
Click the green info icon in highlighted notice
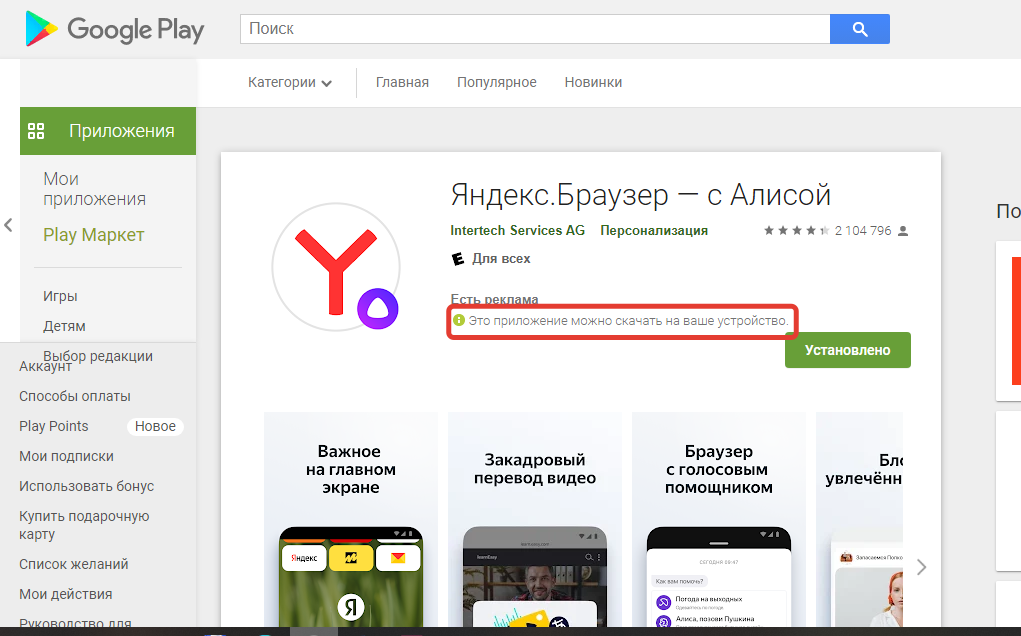pyautogui.click(x=459, y=318)
